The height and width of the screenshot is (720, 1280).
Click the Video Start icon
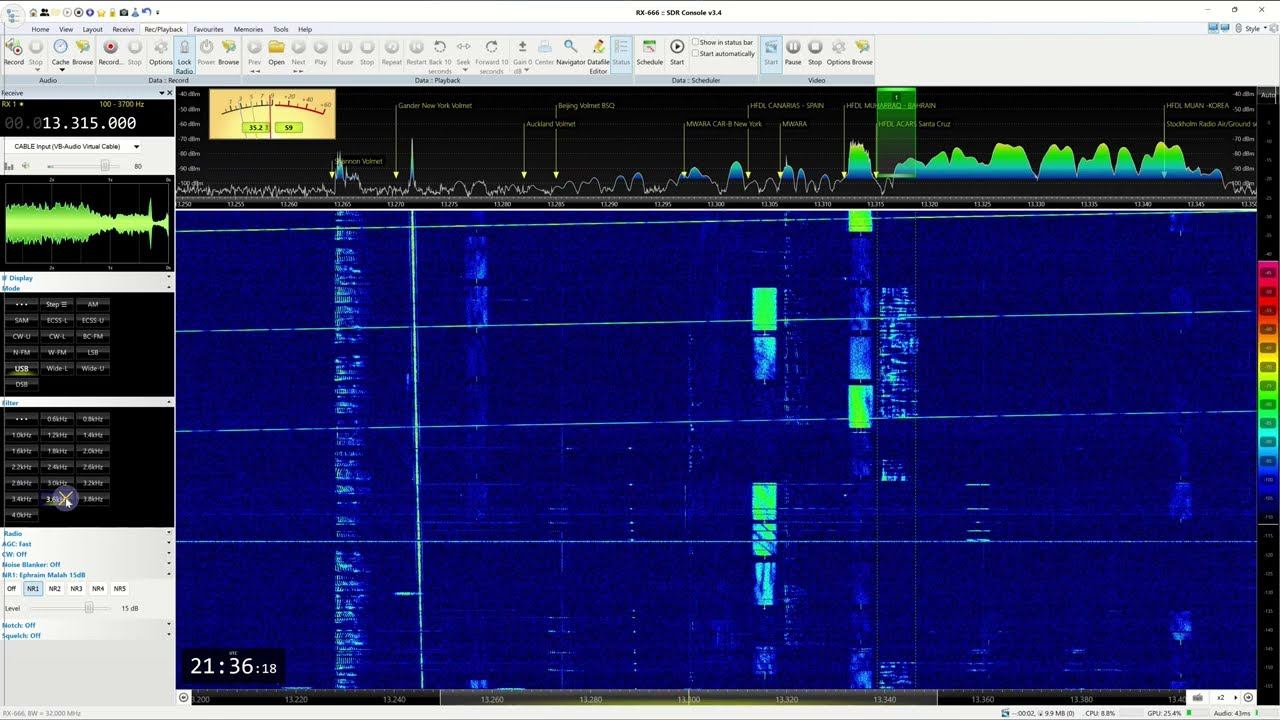771,47
